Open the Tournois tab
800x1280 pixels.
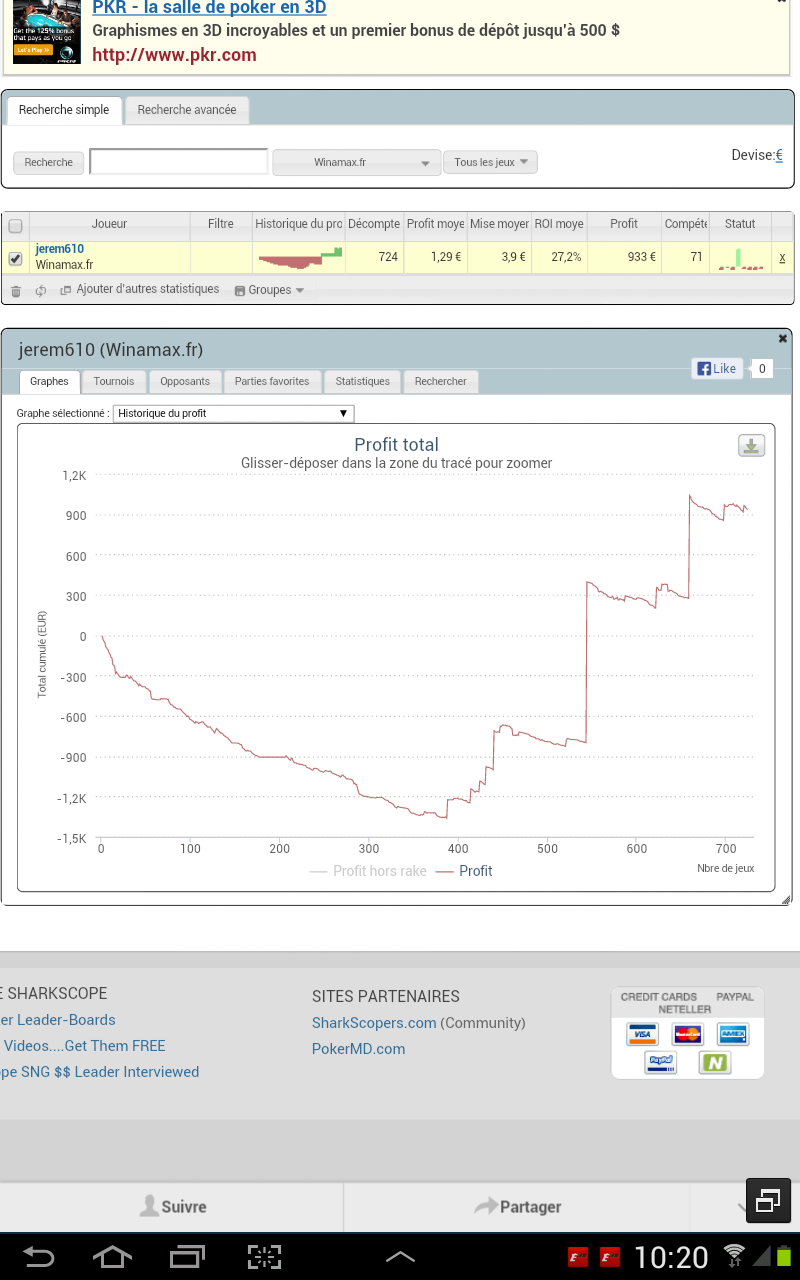pos(115,381)
